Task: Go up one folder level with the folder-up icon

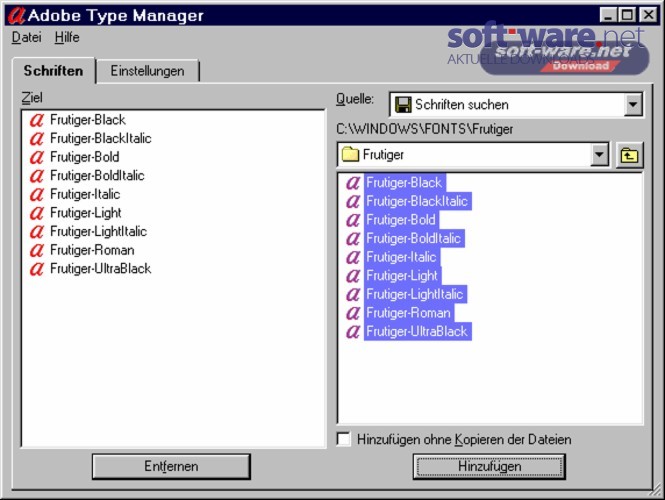Action: (629, 155)
